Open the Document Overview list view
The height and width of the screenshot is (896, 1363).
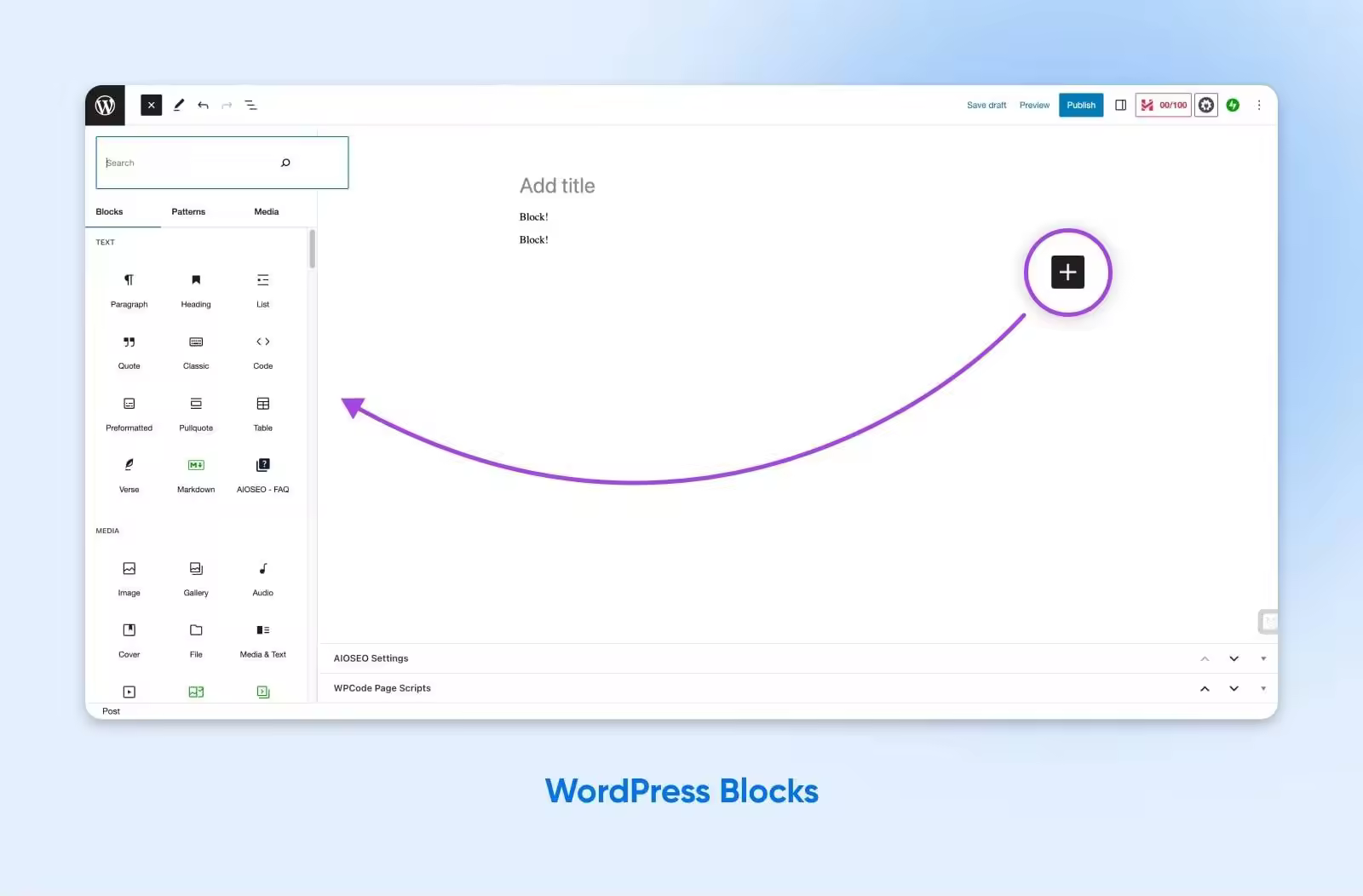pyautogui.click(x=251, y=106)
